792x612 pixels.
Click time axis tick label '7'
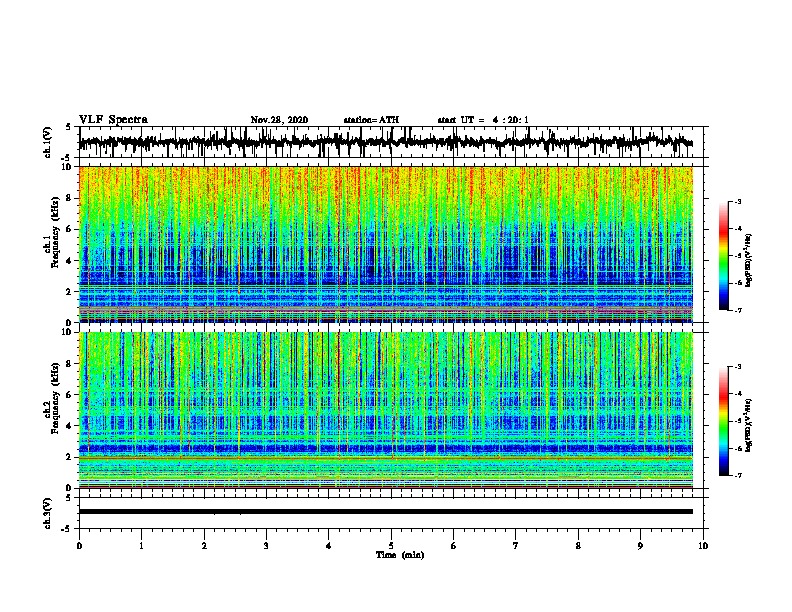516,546
